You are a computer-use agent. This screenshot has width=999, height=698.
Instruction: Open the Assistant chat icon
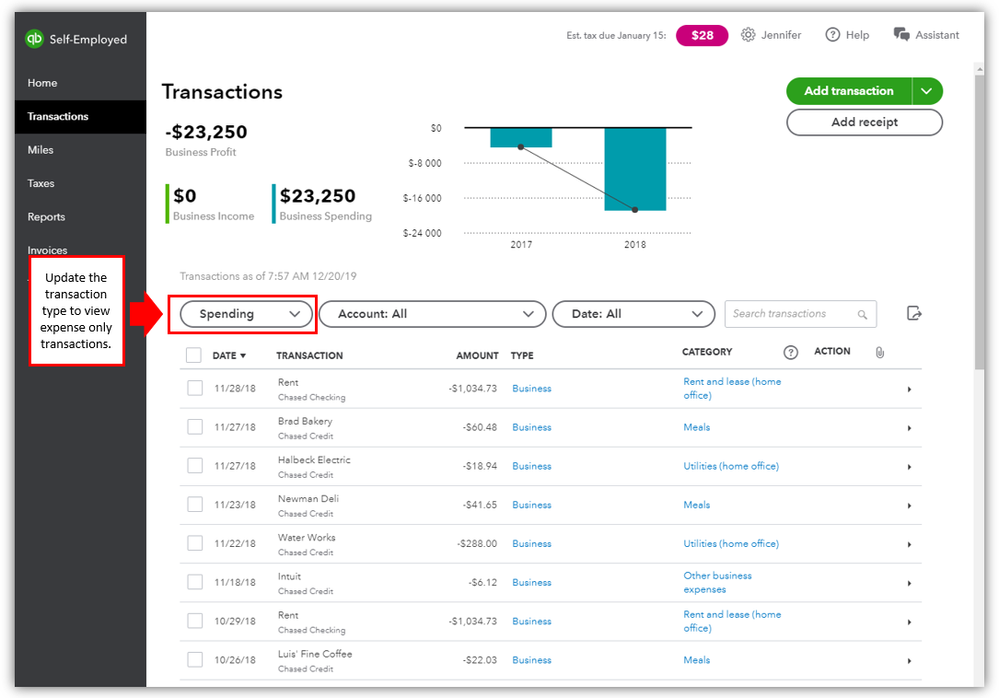[901, 35]
